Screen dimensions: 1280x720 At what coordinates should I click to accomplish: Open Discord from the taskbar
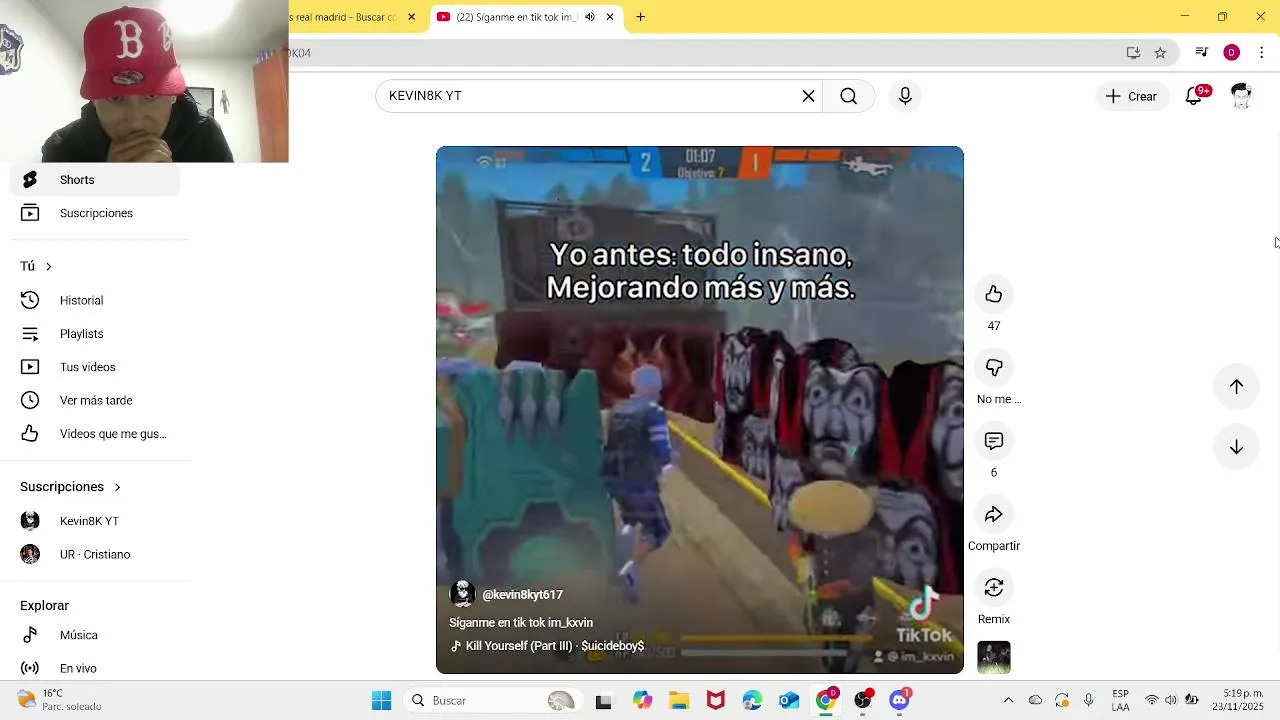[x=900, y=701]
